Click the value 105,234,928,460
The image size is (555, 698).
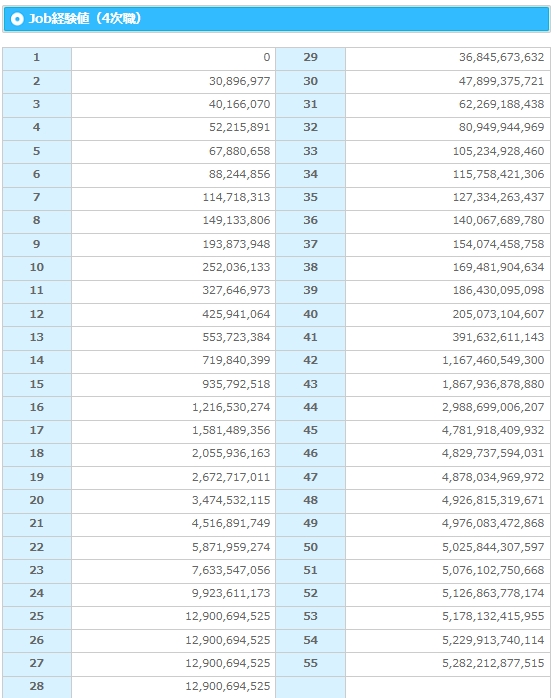click(498, 151)
